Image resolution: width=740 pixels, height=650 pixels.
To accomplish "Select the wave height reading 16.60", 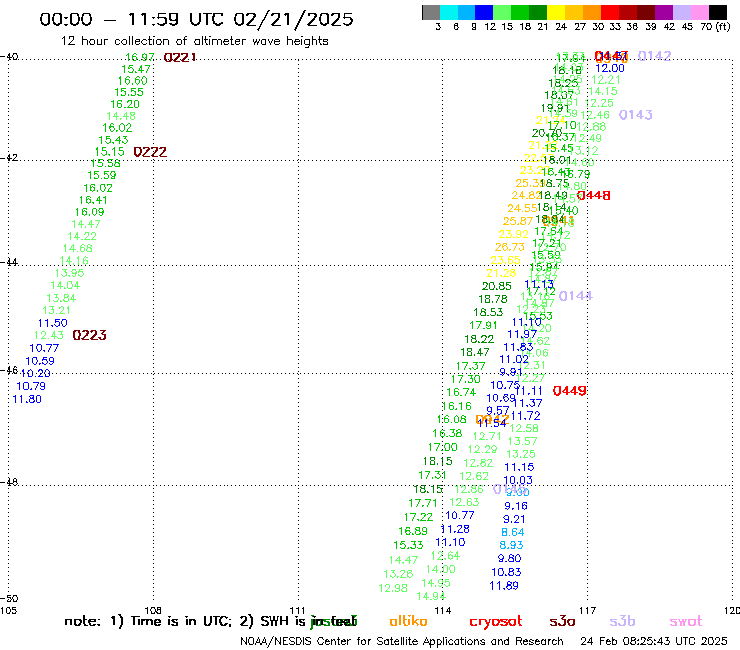I will (133, 81).
